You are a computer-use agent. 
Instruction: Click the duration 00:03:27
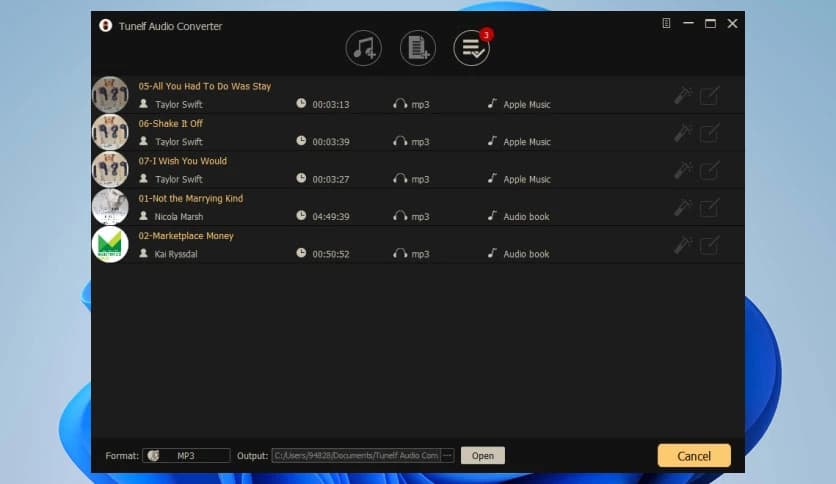(x=331, y=180)
